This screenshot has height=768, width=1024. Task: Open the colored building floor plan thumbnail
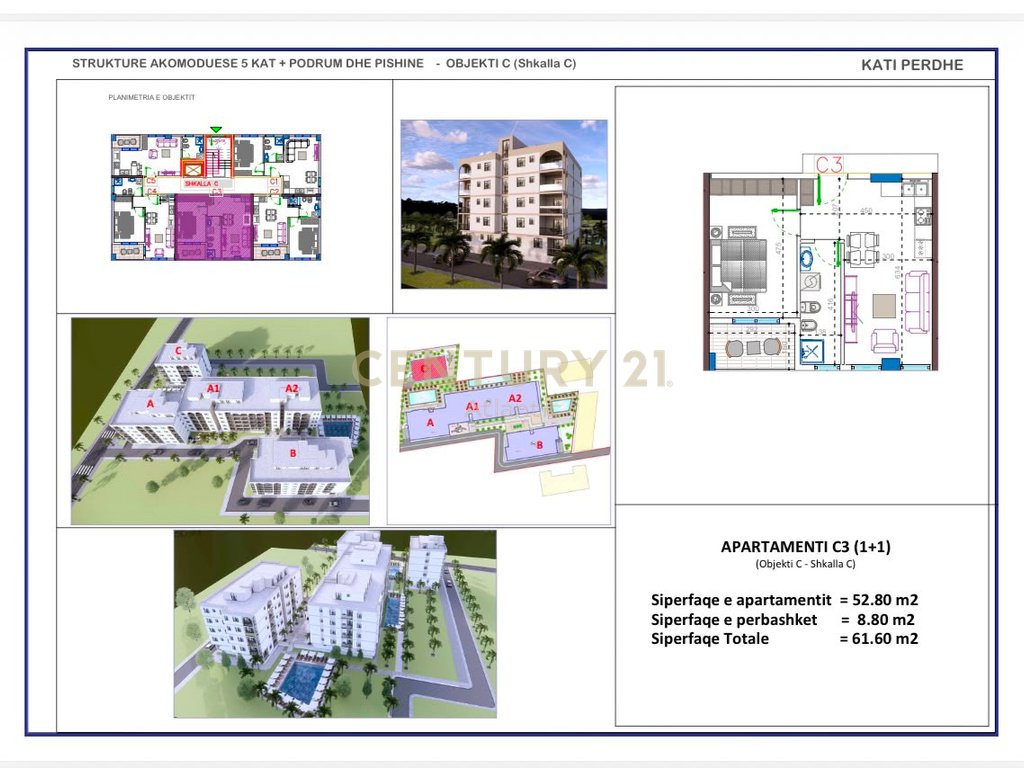[x=216, y=197]
